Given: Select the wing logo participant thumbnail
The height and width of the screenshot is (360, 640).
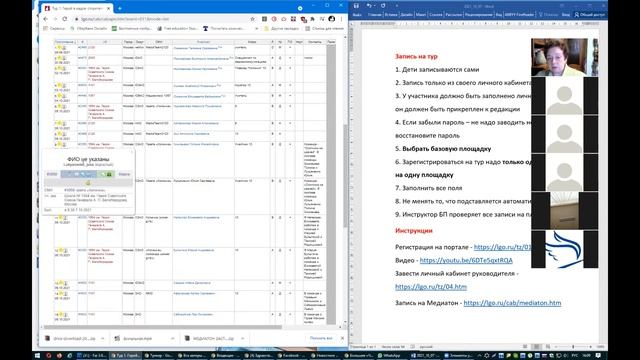Looking at the screenshot, I should [x=564, y=249].
